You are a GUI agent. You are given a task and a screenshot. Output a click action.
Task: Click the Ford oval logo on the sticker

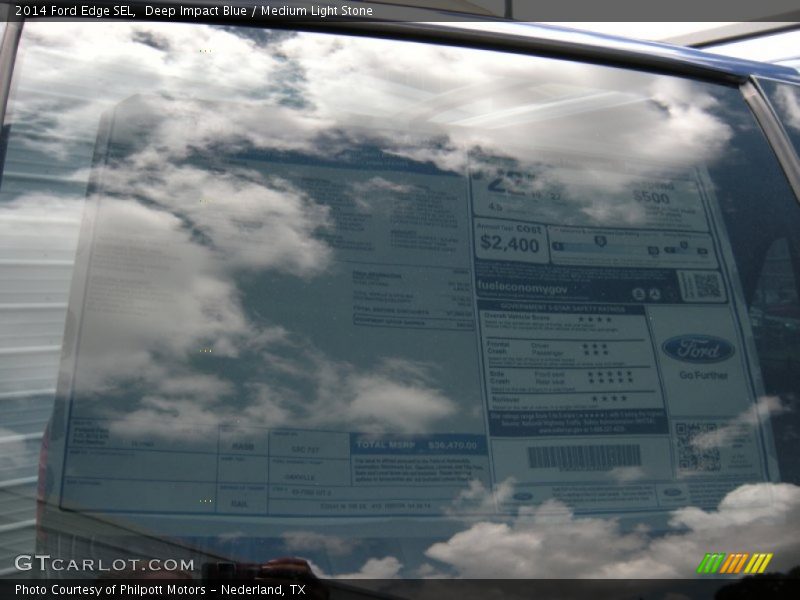click(698, 349)
